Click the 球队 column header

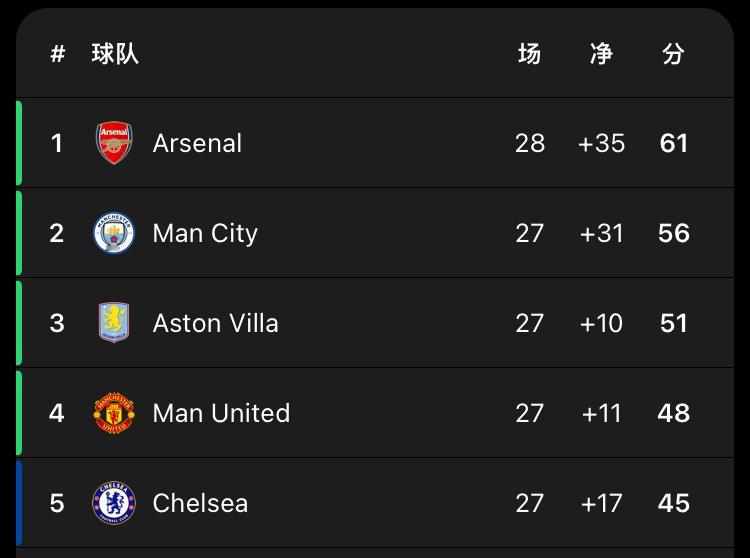point(115,54)
